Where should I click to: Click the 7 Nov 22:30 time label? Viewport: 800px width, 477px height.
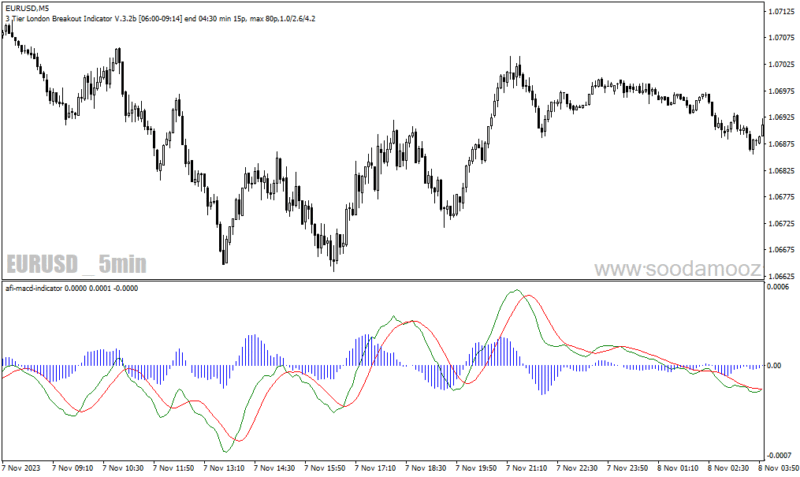pos(577,468)
